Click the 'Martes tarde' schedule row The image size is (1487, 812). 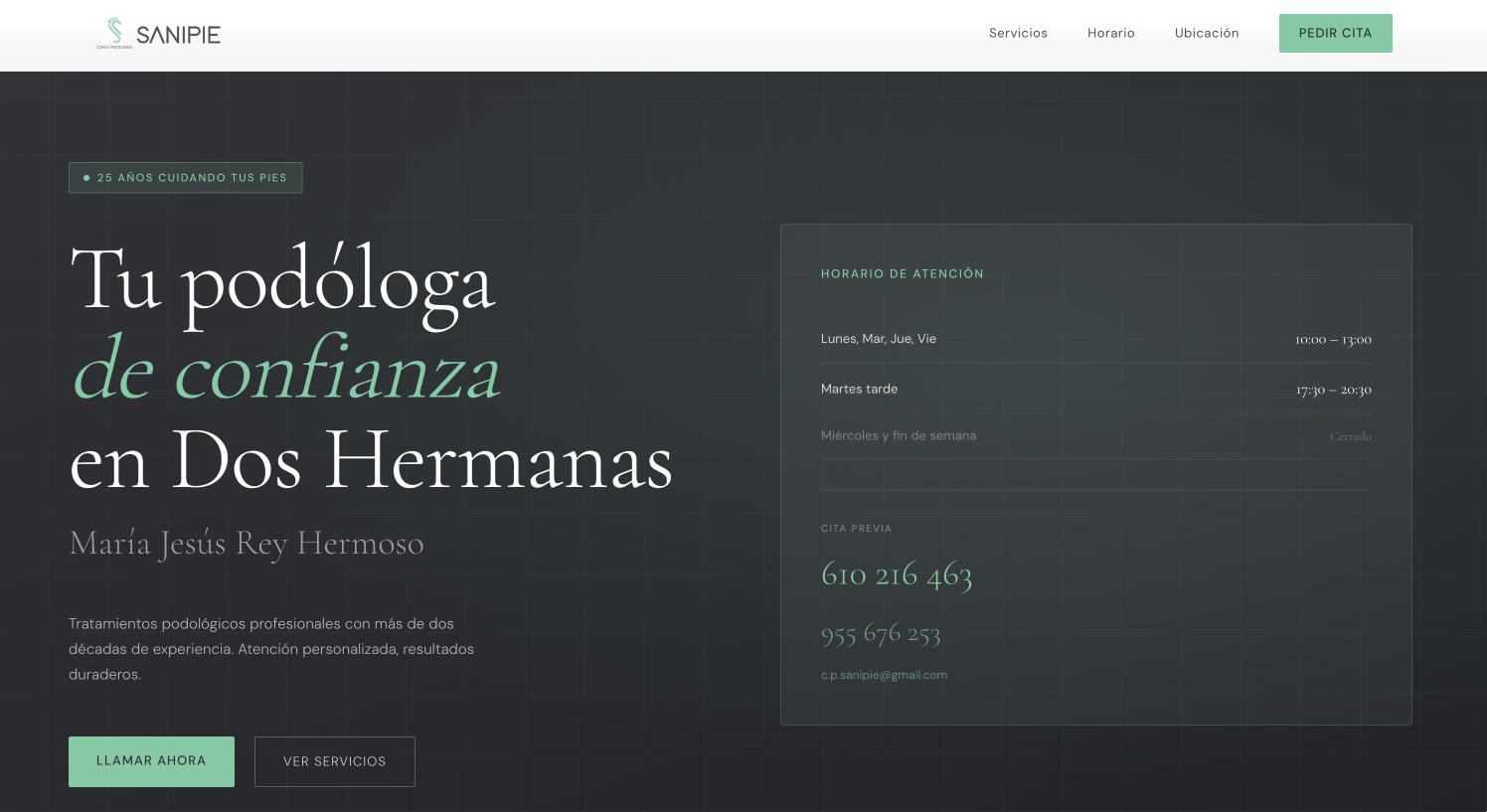click(x=1096, y=389)
